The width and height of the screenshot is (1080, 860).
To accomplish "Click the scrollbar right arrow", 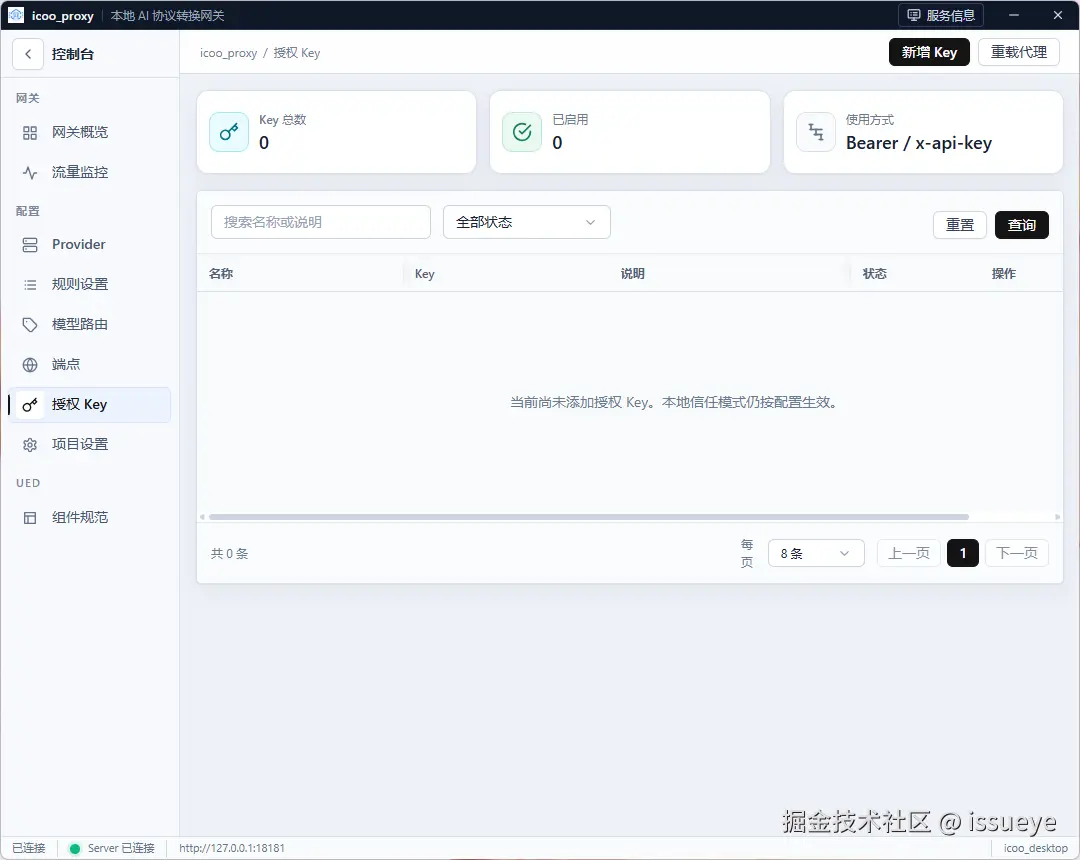I will (1057, 517).
